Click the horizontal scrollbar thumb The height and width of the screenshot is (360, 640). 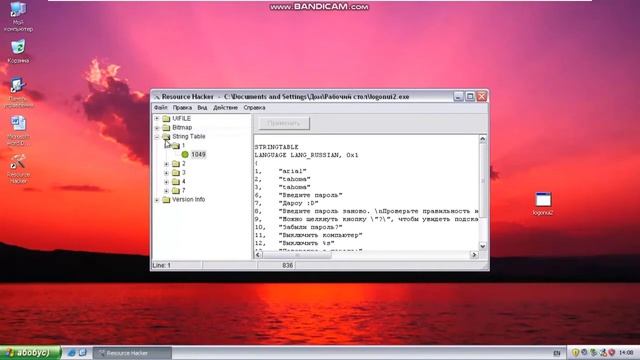(297, 255)
